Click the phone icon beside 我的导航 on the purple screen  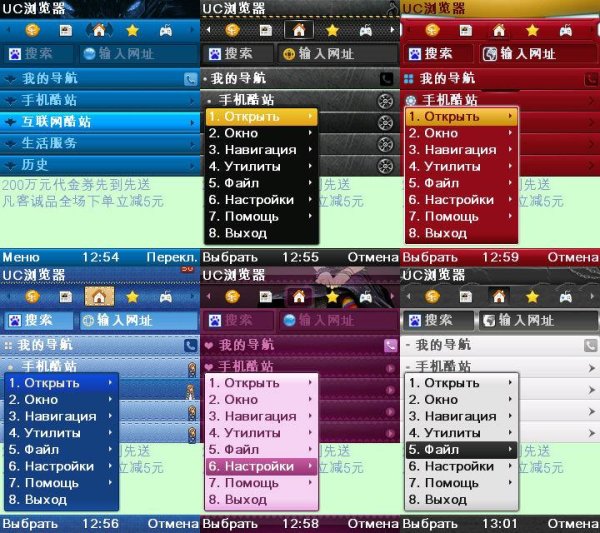[x=390, y=346]
